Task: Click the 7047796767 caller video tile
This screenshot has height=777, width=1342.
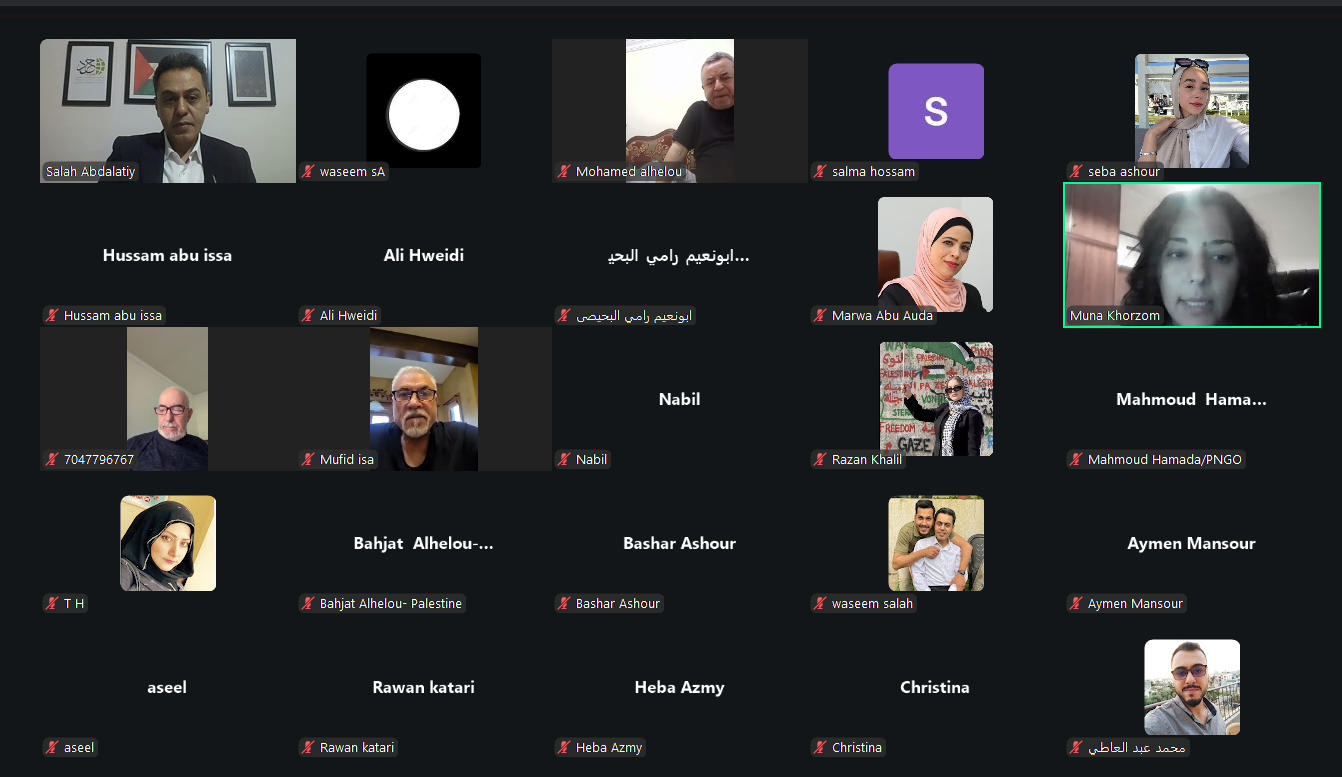Action: coord(168,399)
